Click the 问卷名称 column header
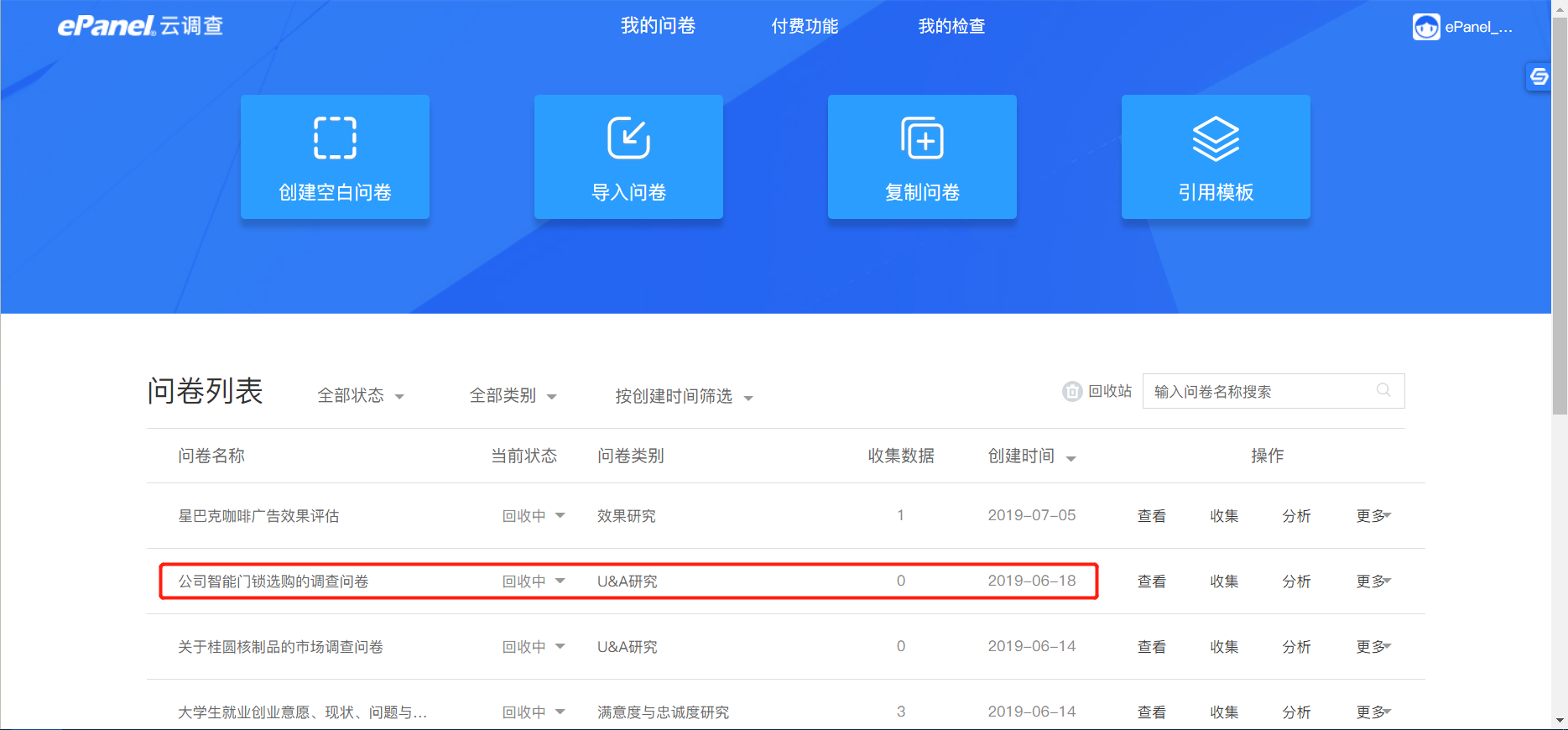This screenshot has height=730, width=1568. coord(211,456)
